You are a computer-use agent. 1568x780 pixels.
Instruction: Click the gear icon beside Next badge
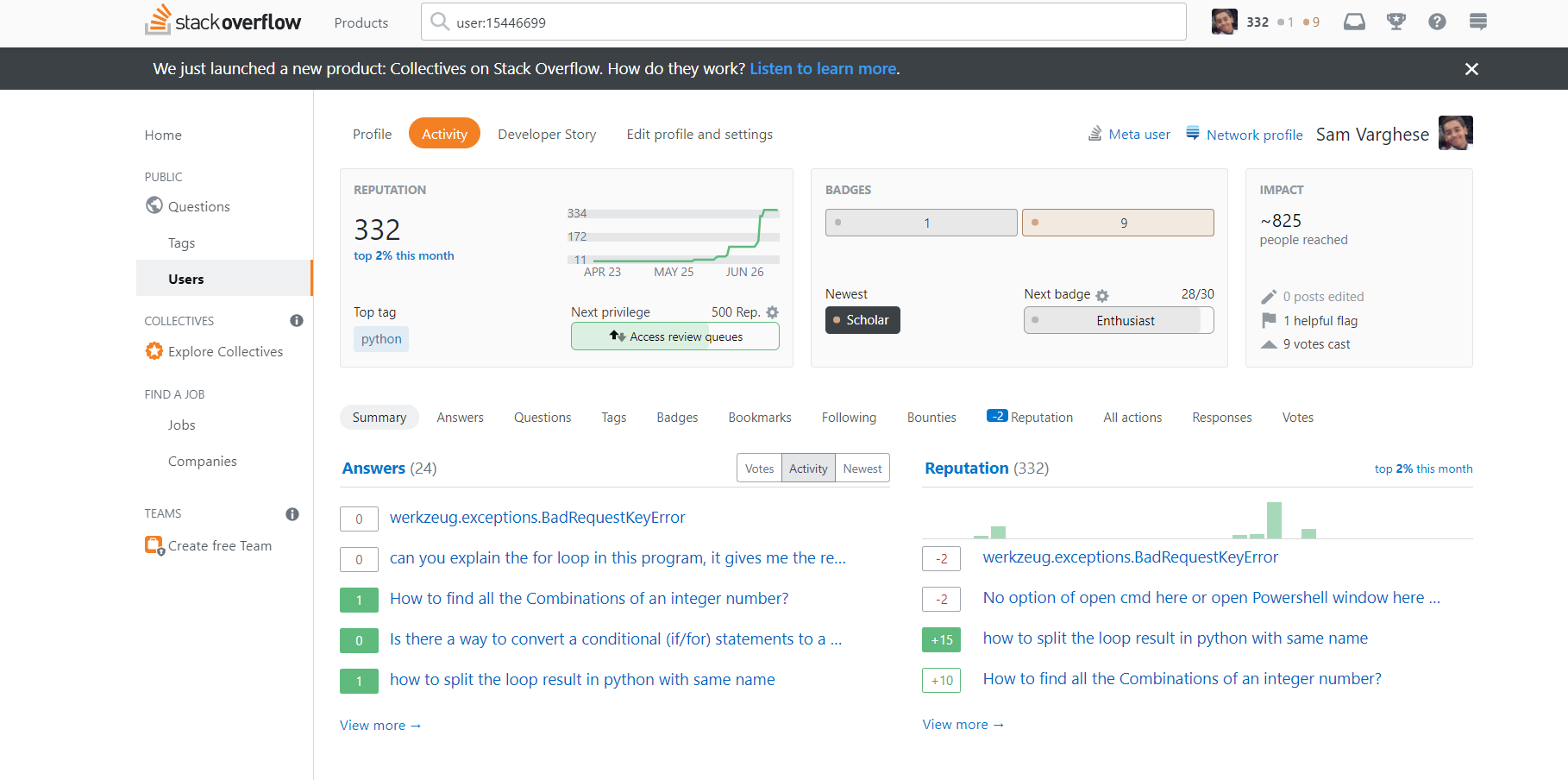tap(1102, 296)
